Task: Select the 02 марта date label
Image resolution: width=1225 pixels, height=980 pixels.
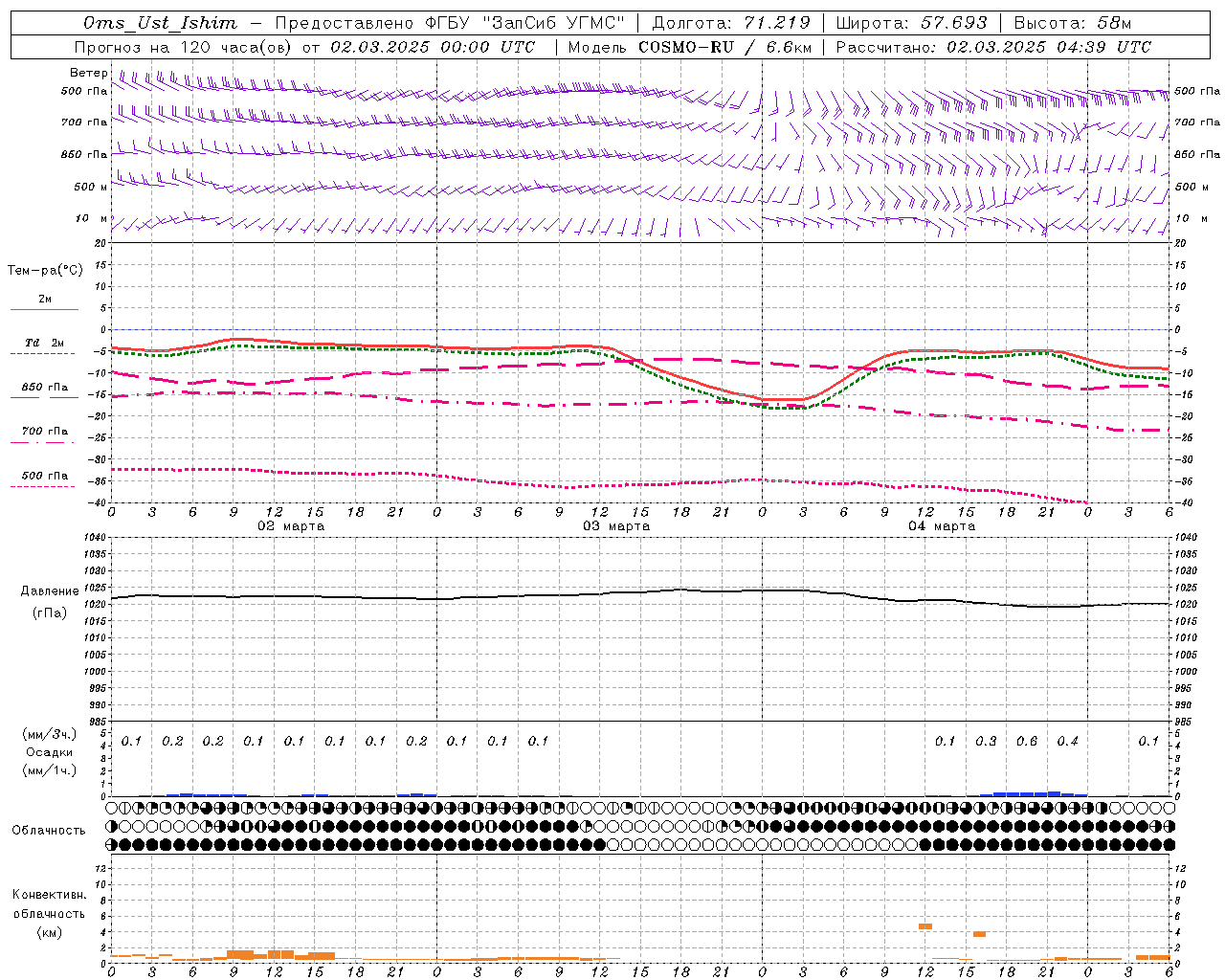Action: (x=292, y=526)
